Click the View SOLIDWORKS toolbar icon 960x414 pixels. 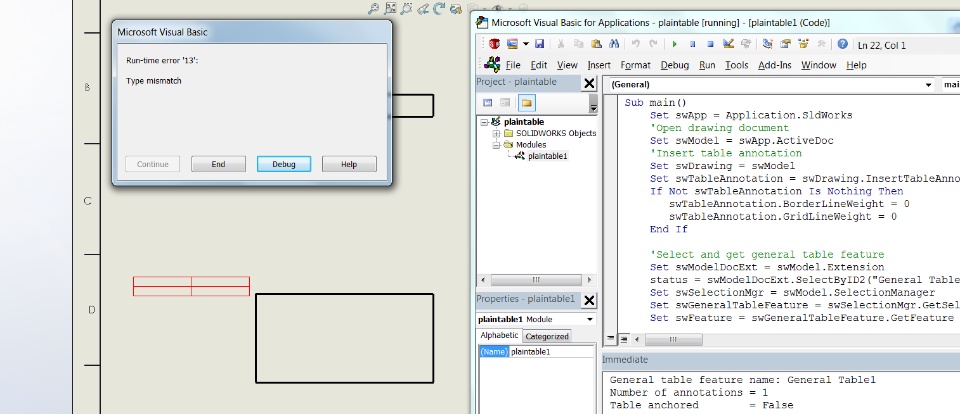(x=494, y=44)
